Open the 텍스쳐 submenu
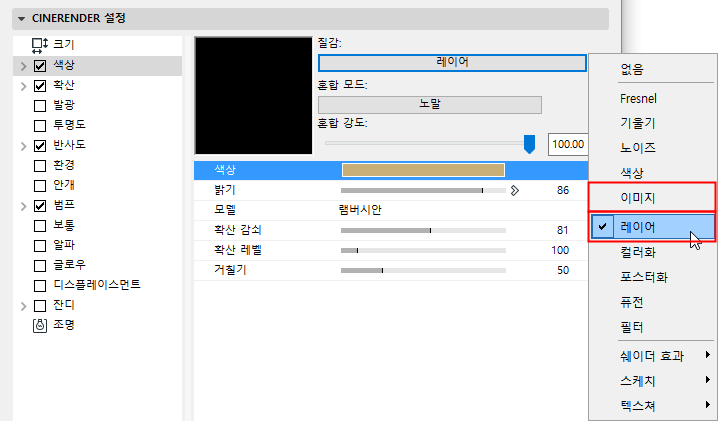The width and height of the screenshot is (718, 421). coord(652,405)
